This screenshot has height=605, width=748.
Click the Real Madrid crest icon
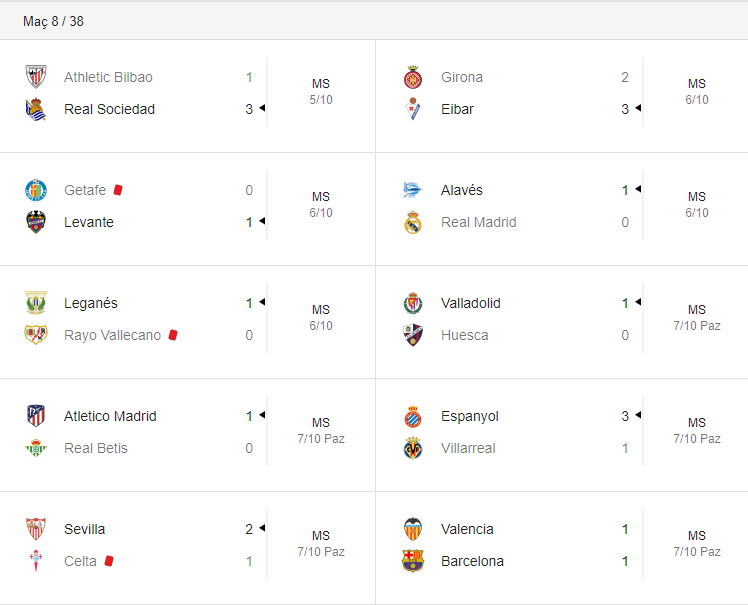[x=413, y=222]
